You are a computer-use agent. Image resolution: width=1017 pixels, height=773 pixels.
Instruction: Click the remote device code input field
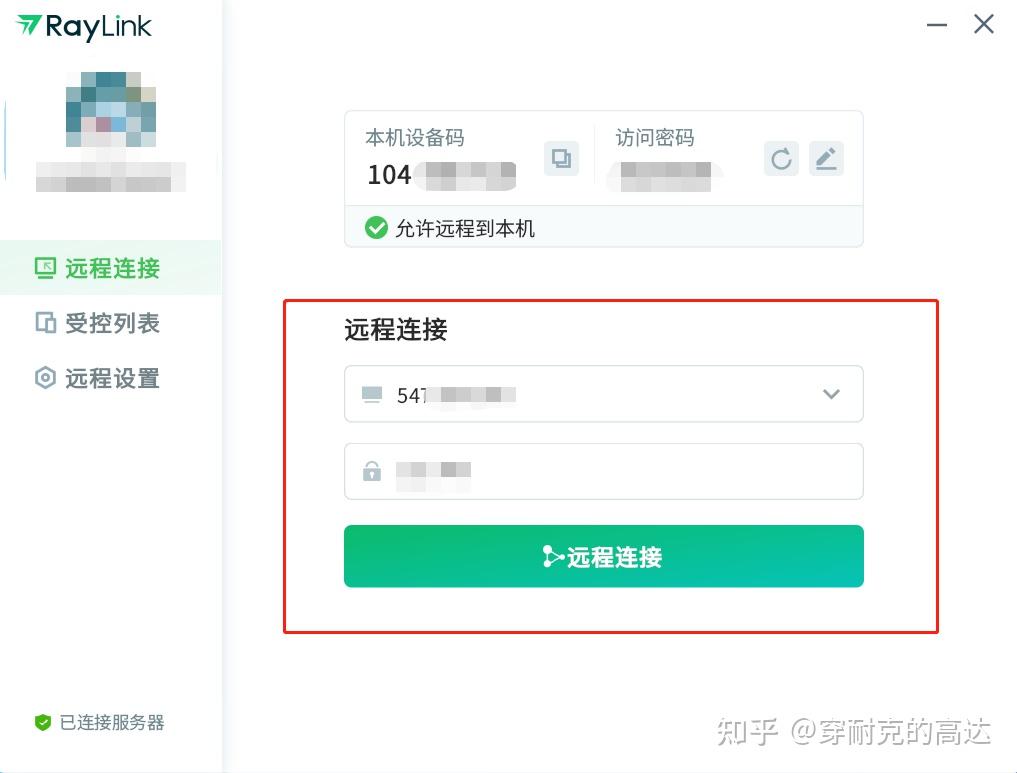click(600, 394)
